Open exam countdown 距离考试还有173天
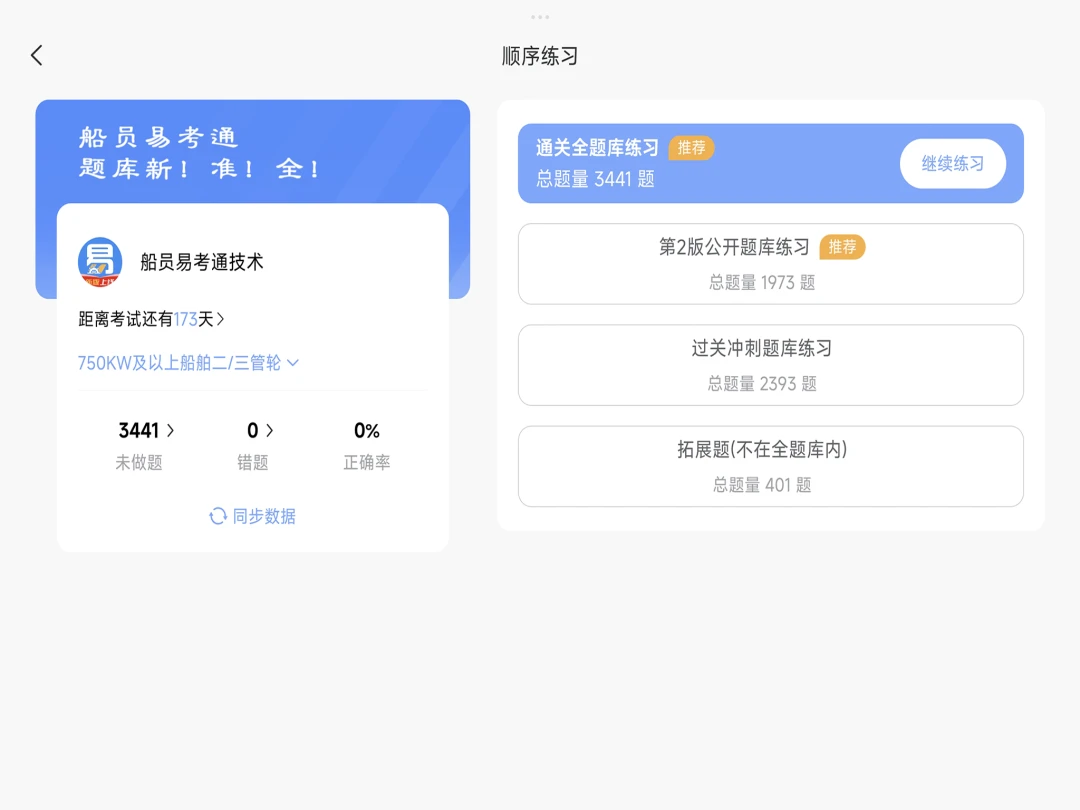 [x=151, y=319]
